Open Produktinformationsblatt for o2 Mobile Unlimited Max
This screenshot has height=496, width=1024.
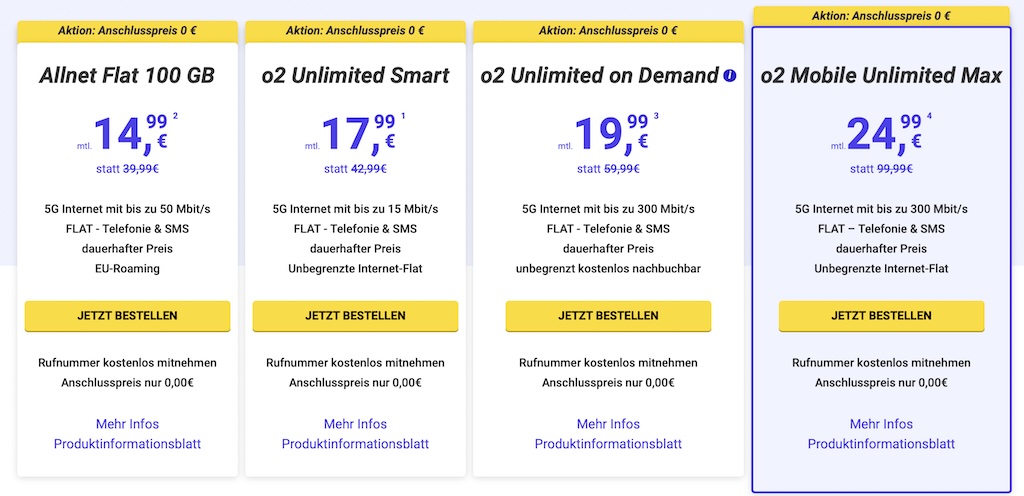point(882,444)
